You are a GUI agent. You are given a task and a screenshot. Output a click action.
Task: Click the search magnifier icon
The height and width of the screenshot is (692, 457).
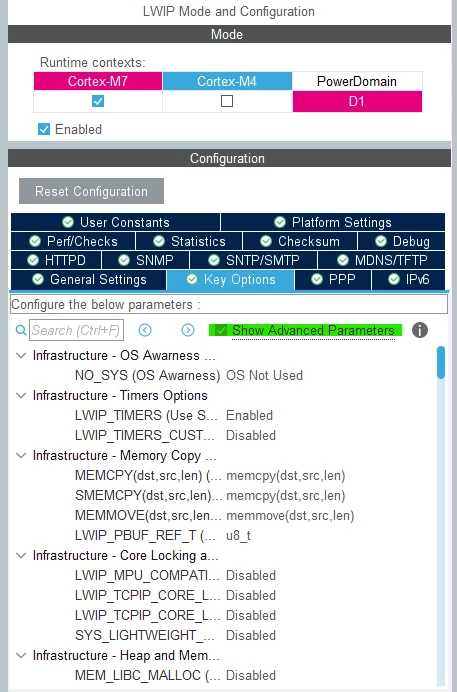[20, 330]
